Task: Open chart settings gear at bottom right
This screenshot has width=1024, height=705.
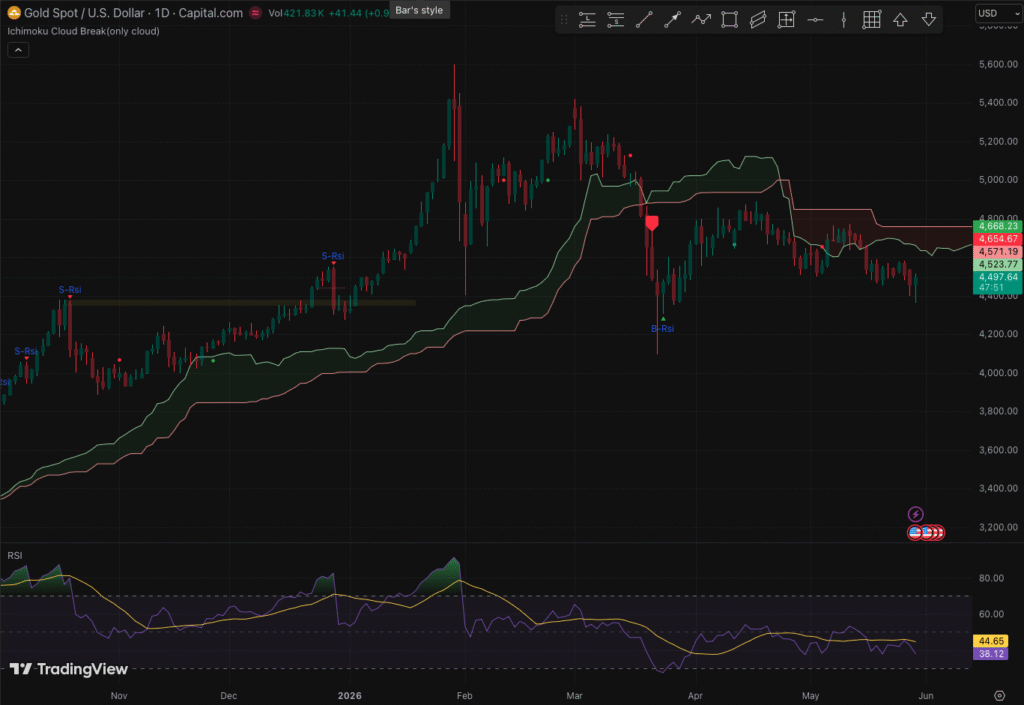Action: [999, 695]
